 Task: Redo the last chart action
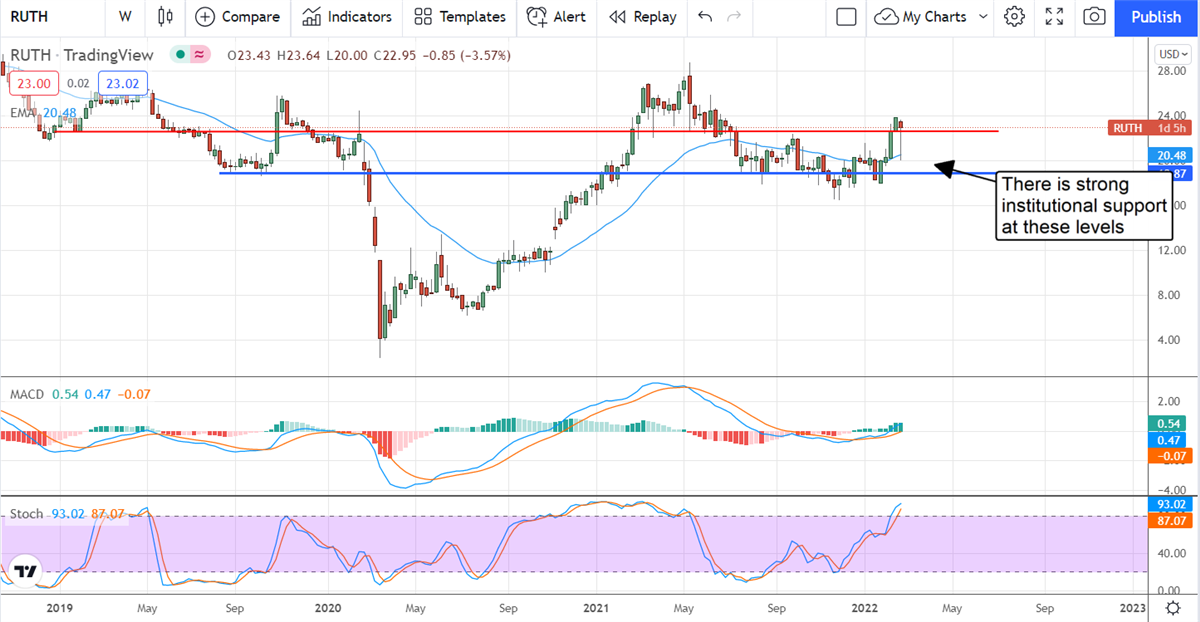[x=735, y=17]
